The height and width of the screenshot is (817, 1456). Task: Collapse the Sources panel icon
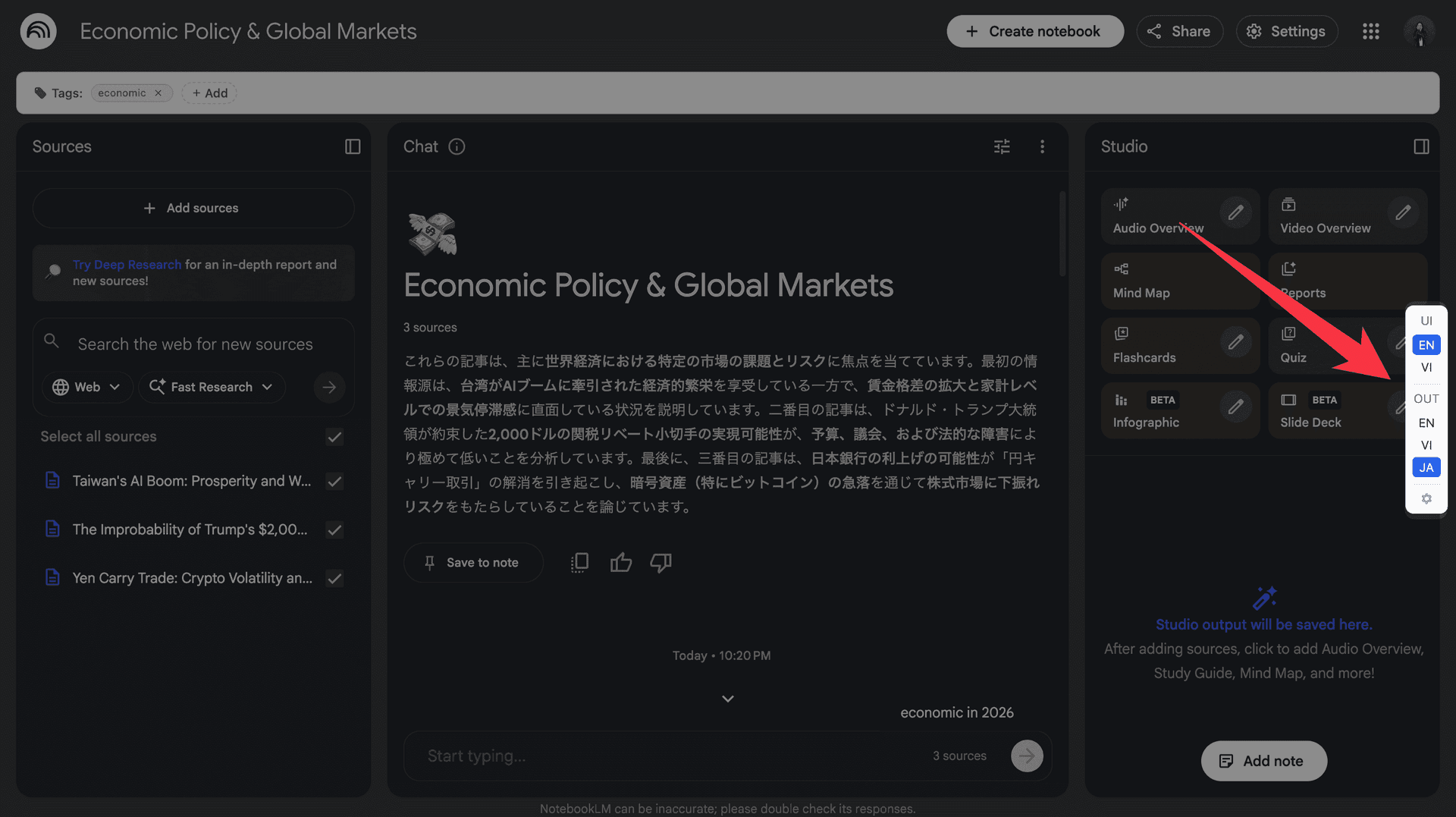point(353,146)
